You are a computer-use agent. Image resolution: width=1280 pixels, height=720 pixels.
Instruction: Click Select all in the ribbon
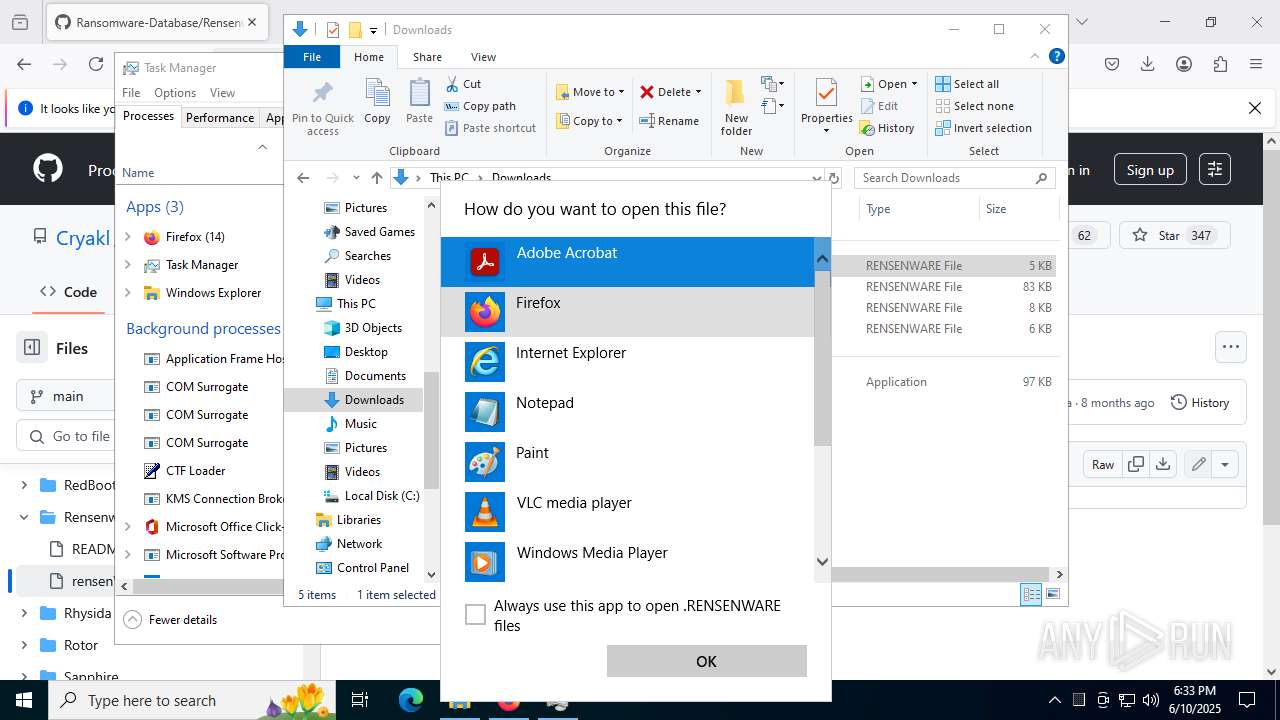(x=967, y=84)
